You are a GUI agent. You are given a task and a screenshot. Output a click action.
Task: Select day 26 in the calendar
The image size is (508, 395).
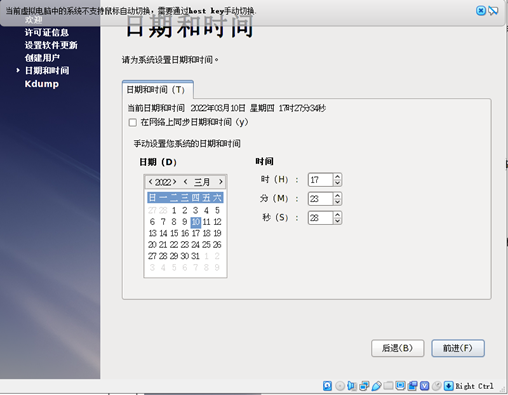(217, 245)
